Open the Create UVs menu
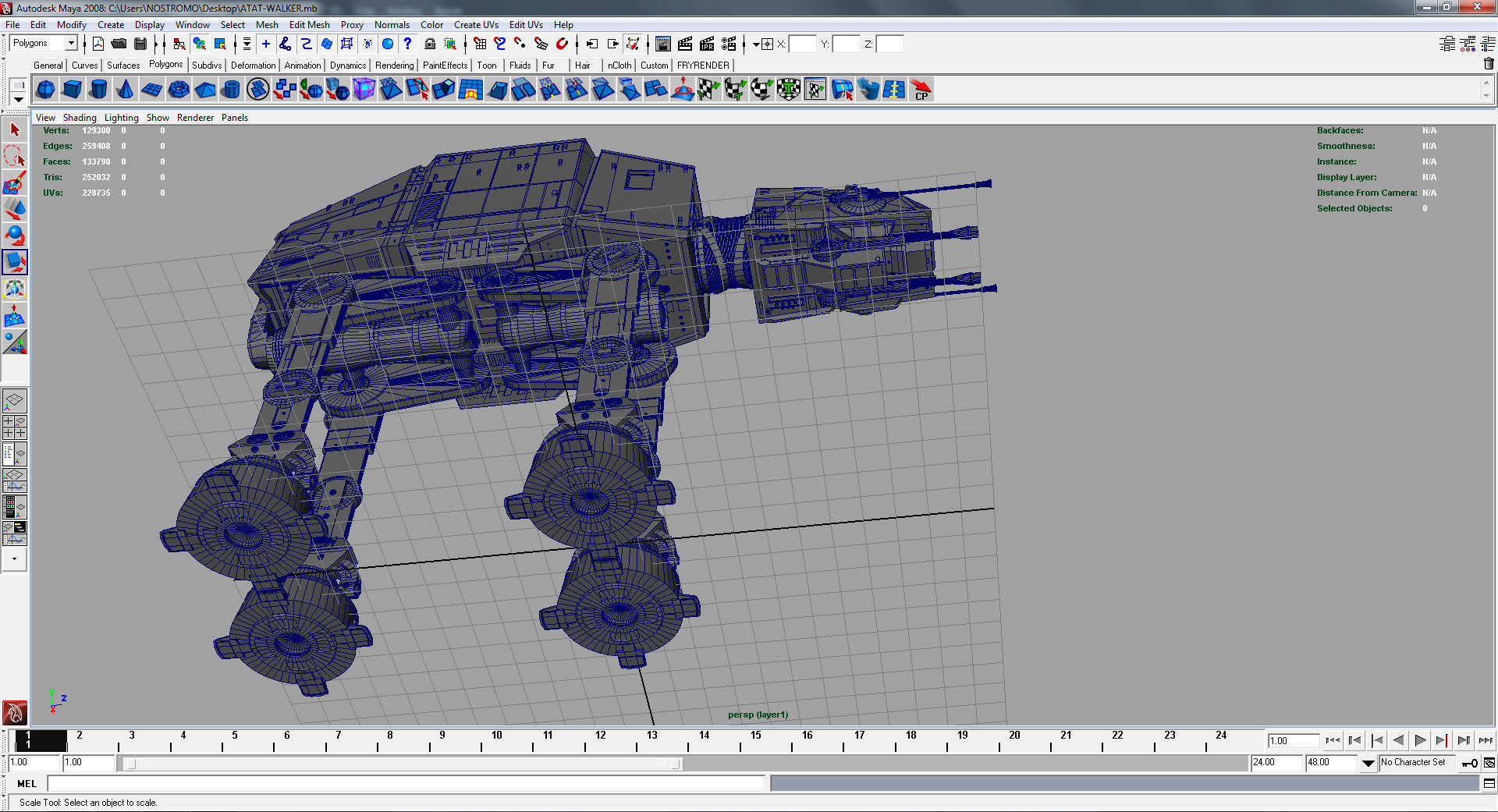Viewport: 1498px width, 812px height. point(476,25)
